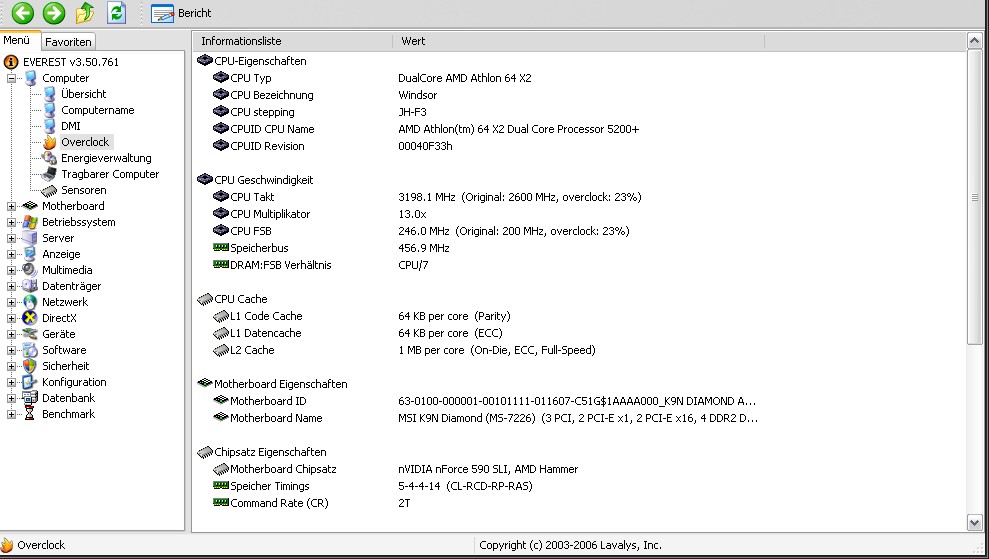
Task: Expand the Server tree node
Action: pos(11,238)
